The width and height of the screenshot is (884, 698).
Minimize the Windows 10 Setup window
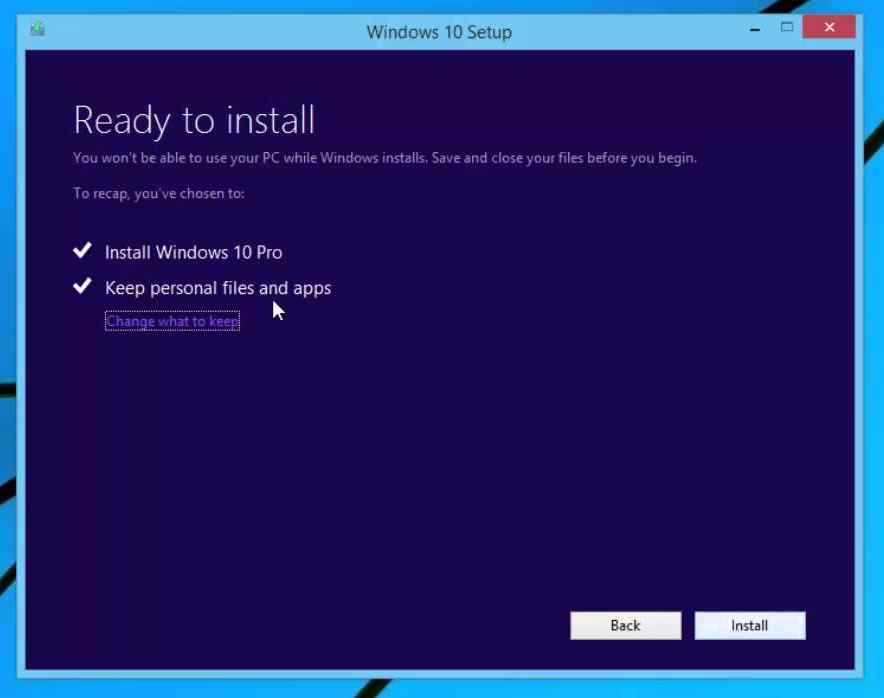(x=755, y=28)
